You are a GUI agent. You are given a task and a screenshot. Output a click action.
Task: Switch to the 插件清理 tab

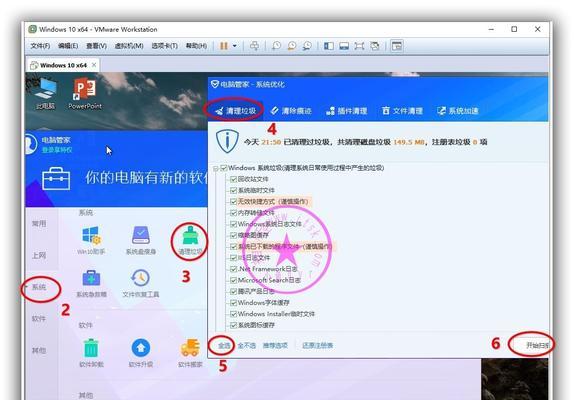click(346, 111)
